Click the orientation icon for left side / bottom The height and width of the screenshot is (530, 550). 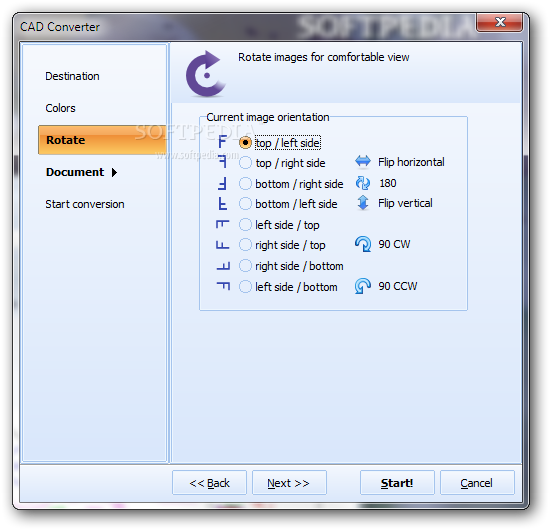(x=223, y=286)
